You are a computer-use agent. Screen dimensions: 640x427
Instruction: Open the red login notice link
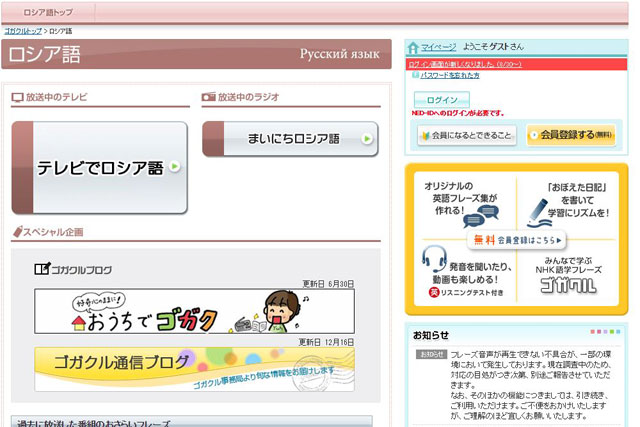[465, 64]
